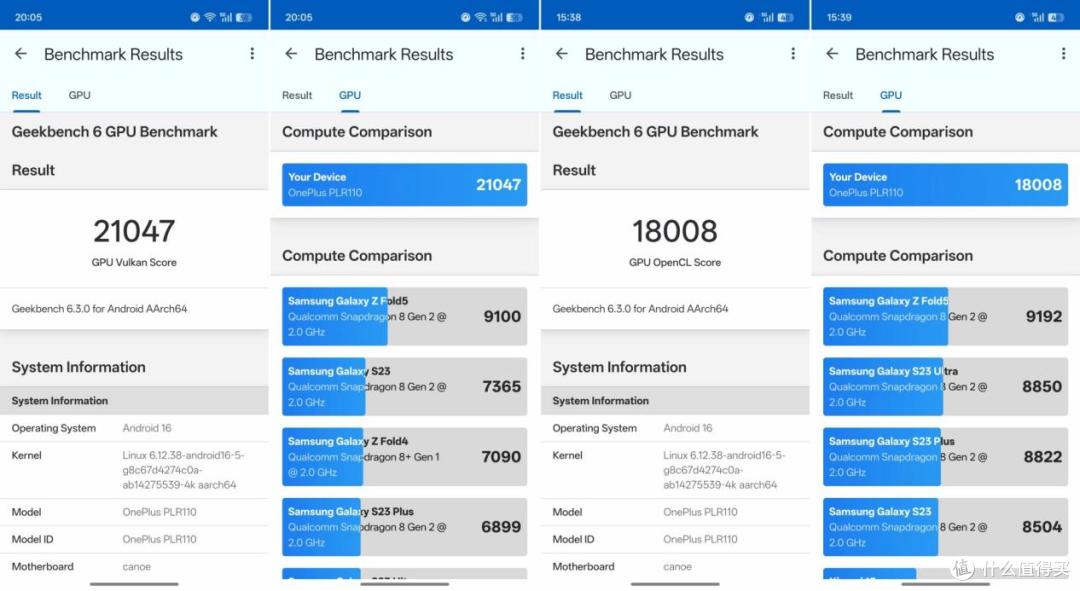Select Samsung Galaxy S23 row scoring 8504
The height and width of the screenshot is (591, 1080).
[945, 527]
